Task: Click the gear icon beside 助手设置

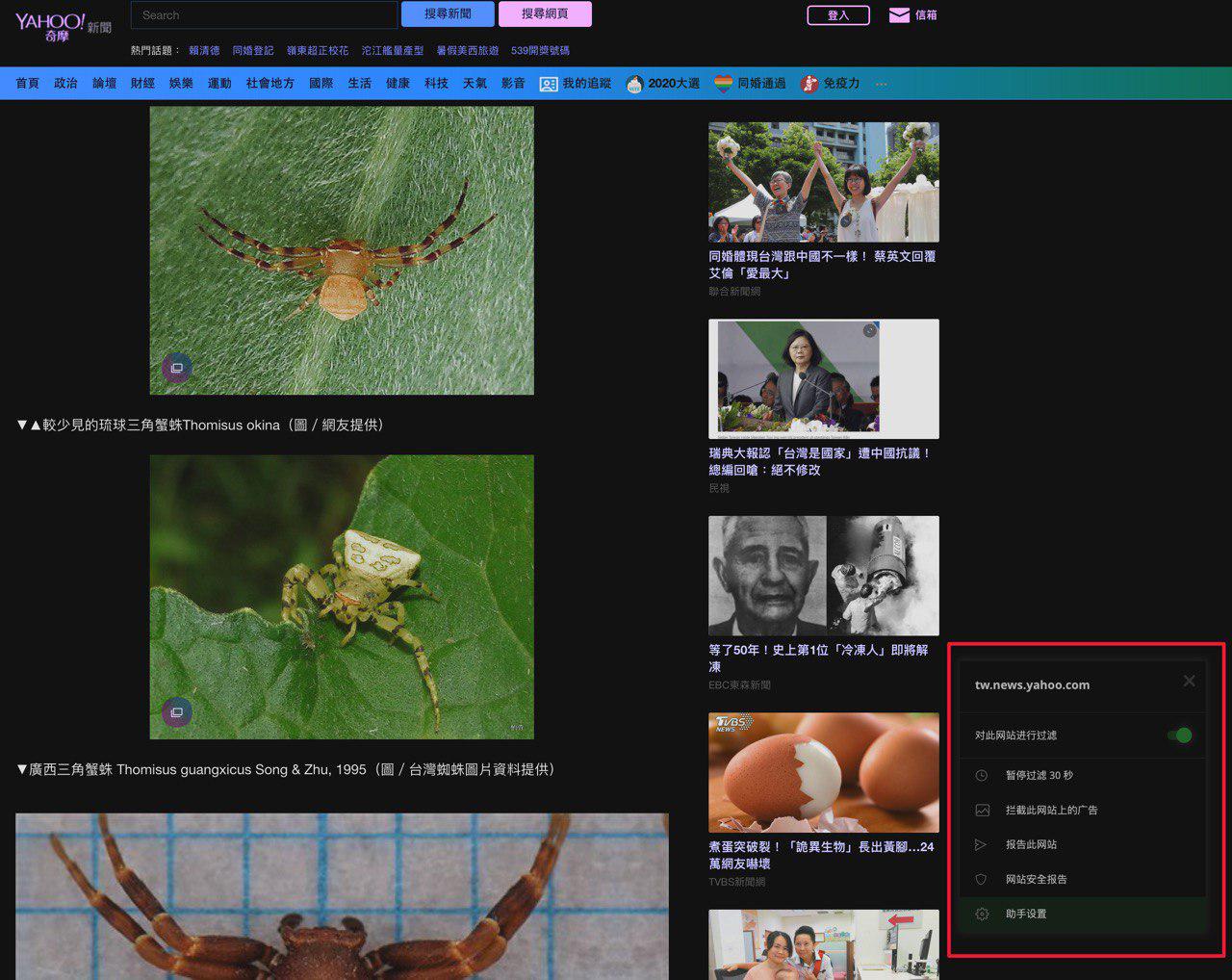Action: pos(982,914)
